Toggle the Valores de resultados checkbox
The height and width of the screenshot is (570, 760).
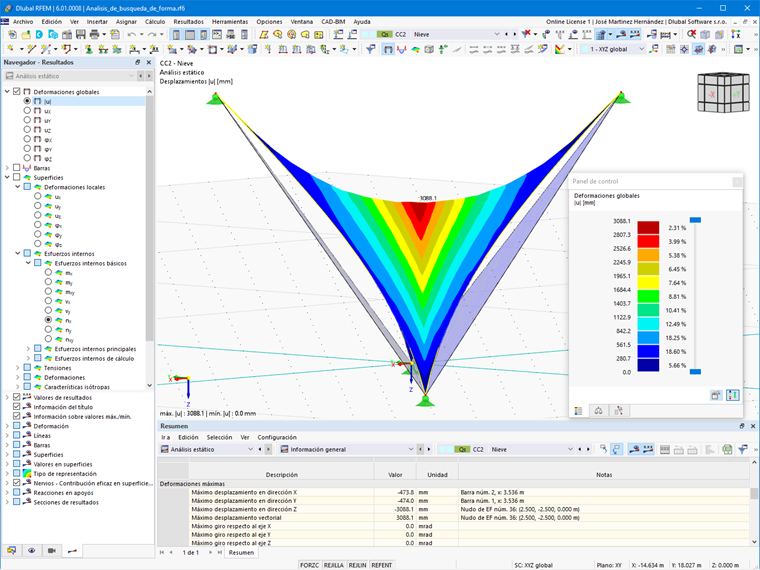click(16, 397)
